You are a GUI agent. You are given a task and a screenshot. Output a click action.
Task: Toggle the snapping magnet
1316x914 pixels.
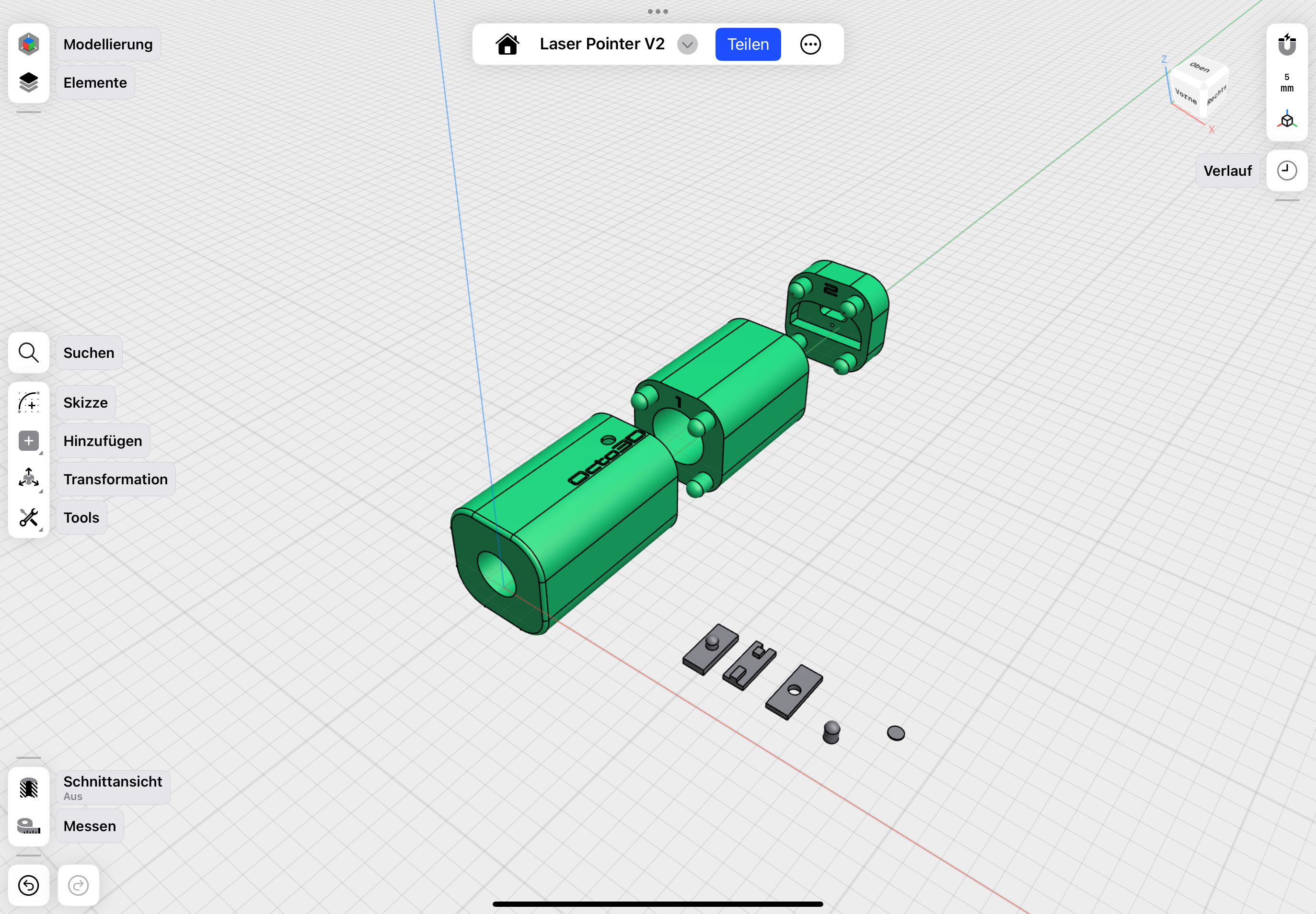click(x=1287, y=45)
